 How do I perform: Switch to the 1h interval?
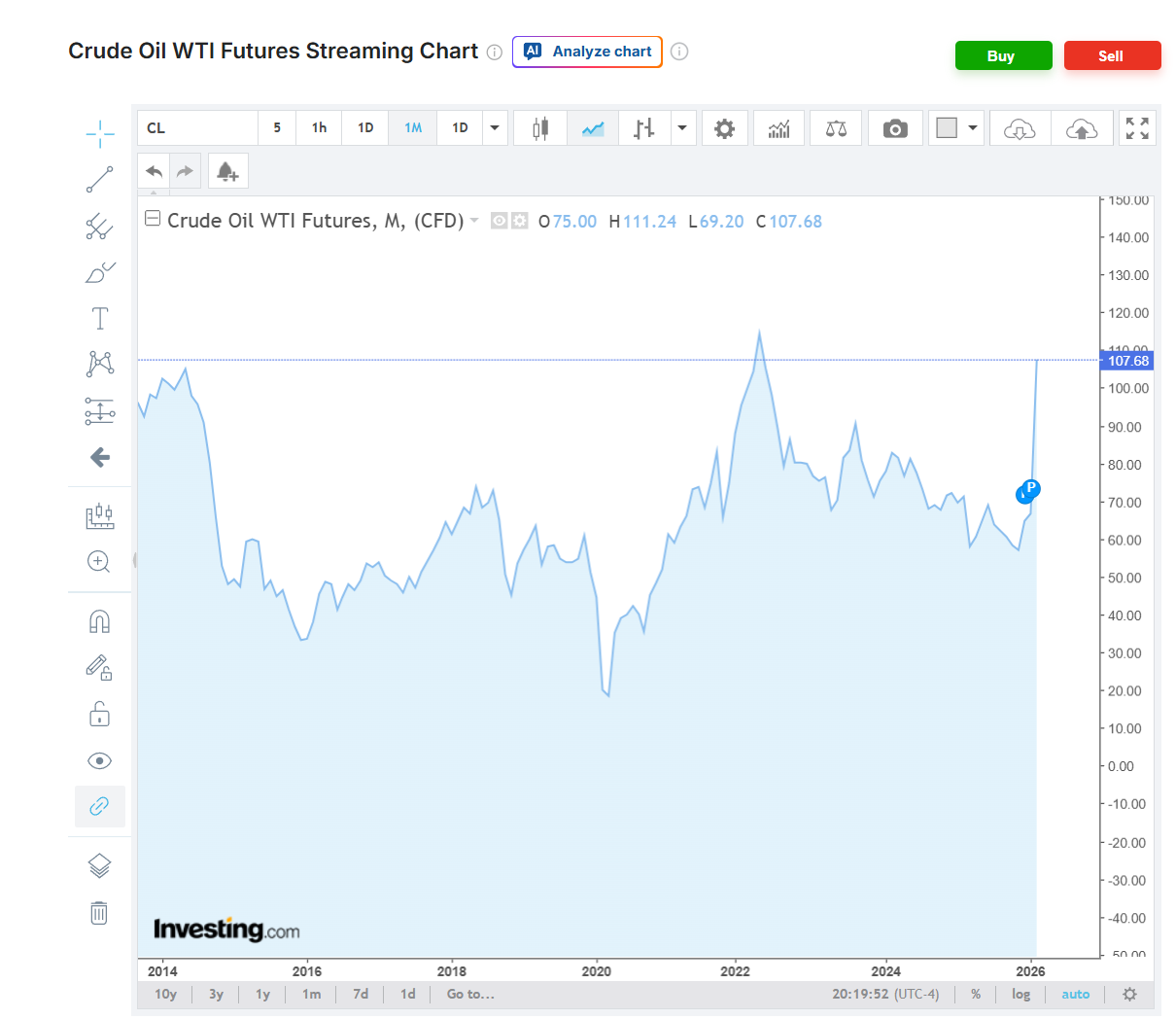pyautogui.click(x=319, y=128)
